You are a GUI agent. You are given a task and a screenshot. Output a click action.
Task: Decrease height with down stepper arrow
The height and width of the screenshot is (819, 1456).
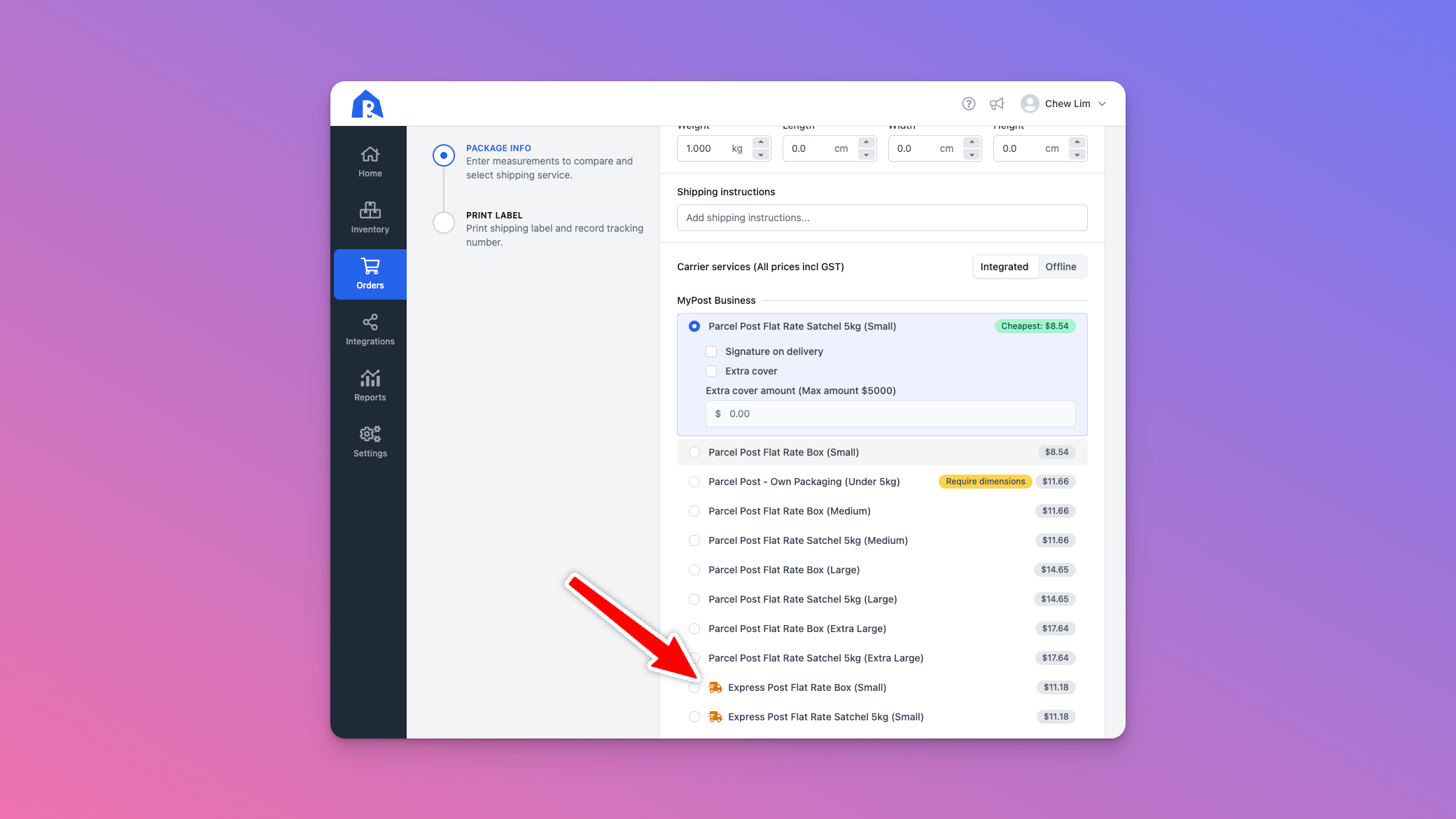1077,155
